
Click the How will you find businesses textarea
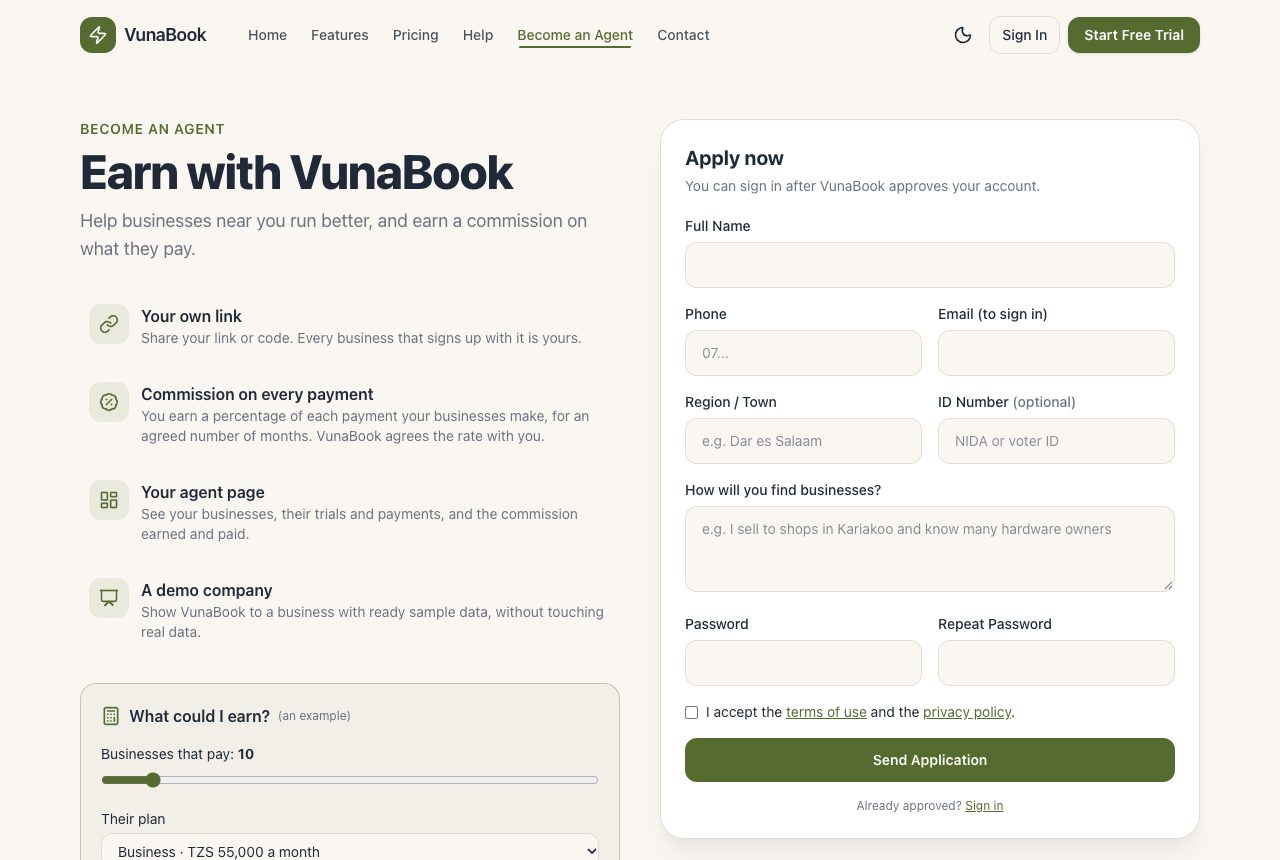point(930,549)
